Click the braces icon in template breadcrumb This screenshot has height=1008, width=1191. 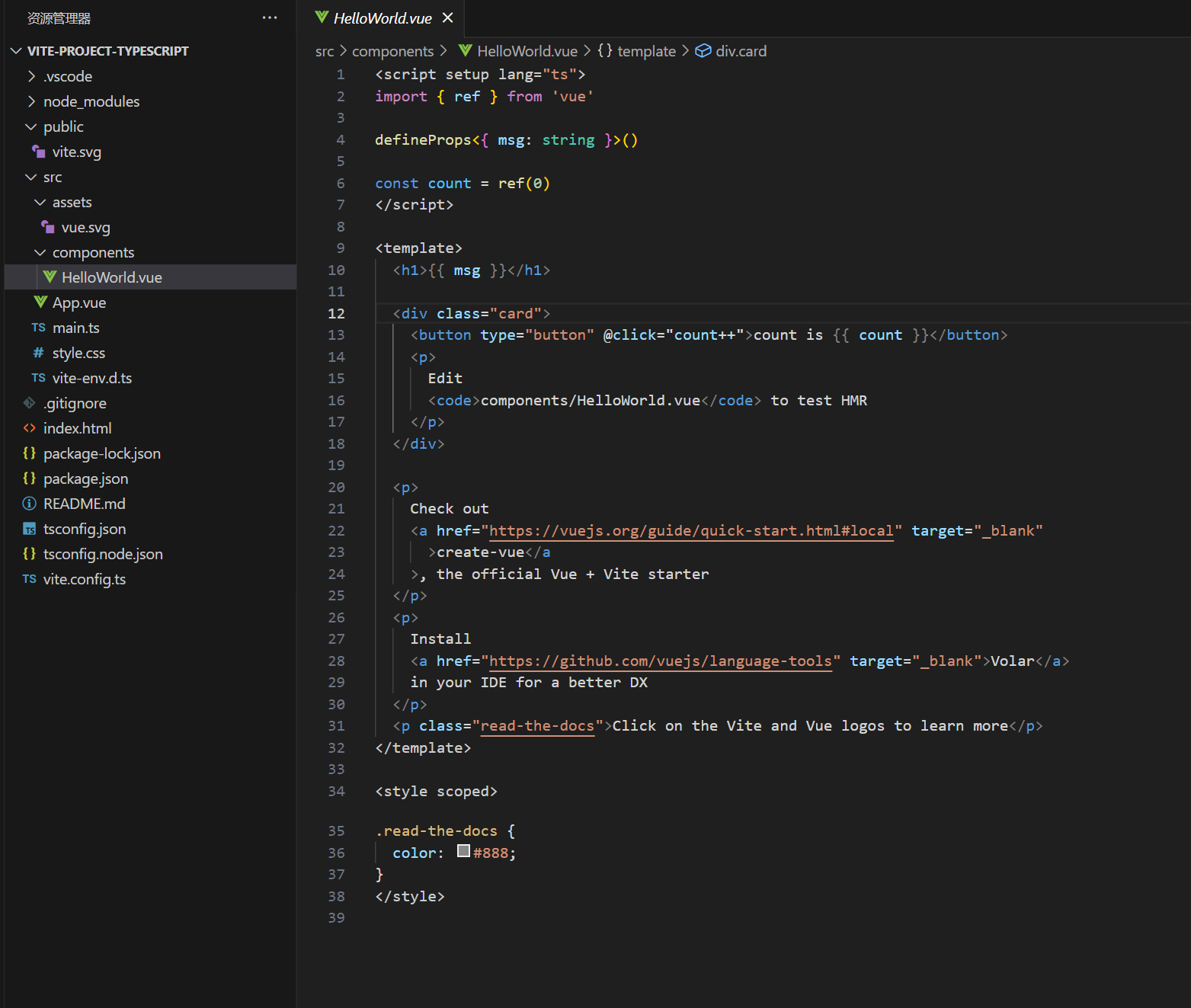[605, 50]
